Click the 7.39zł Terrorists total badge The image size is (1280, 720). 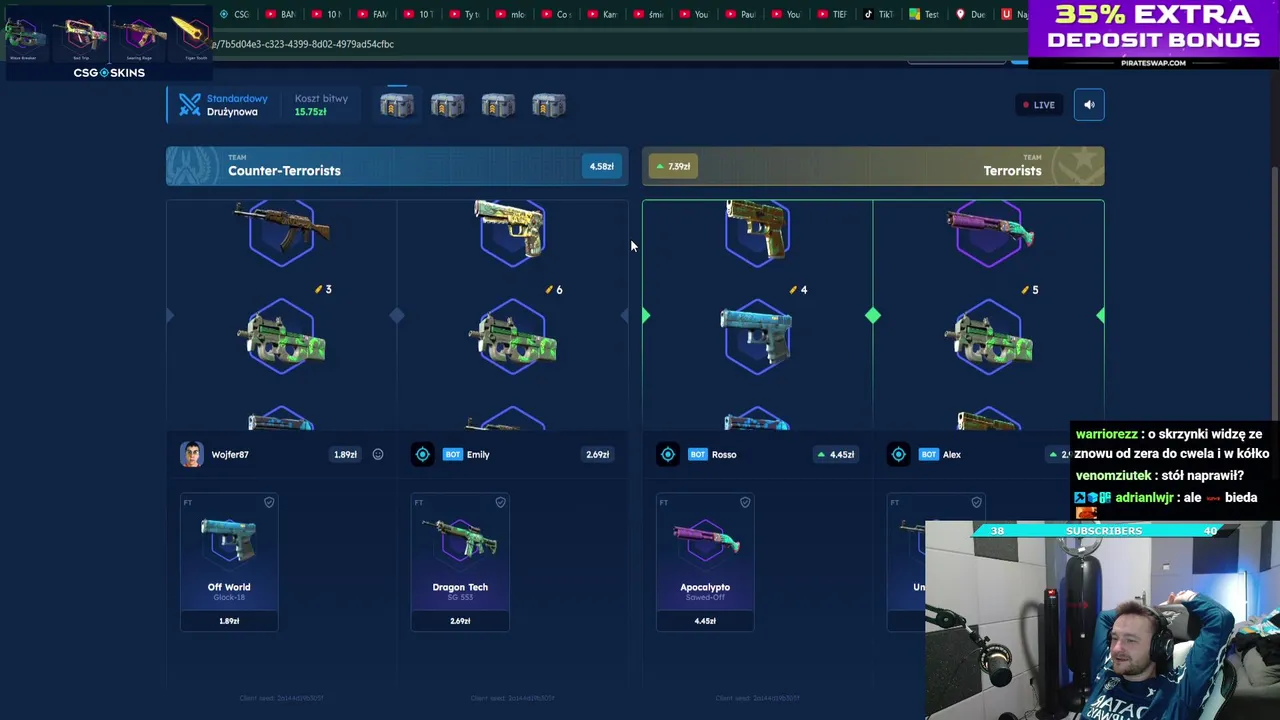[674, 166]
